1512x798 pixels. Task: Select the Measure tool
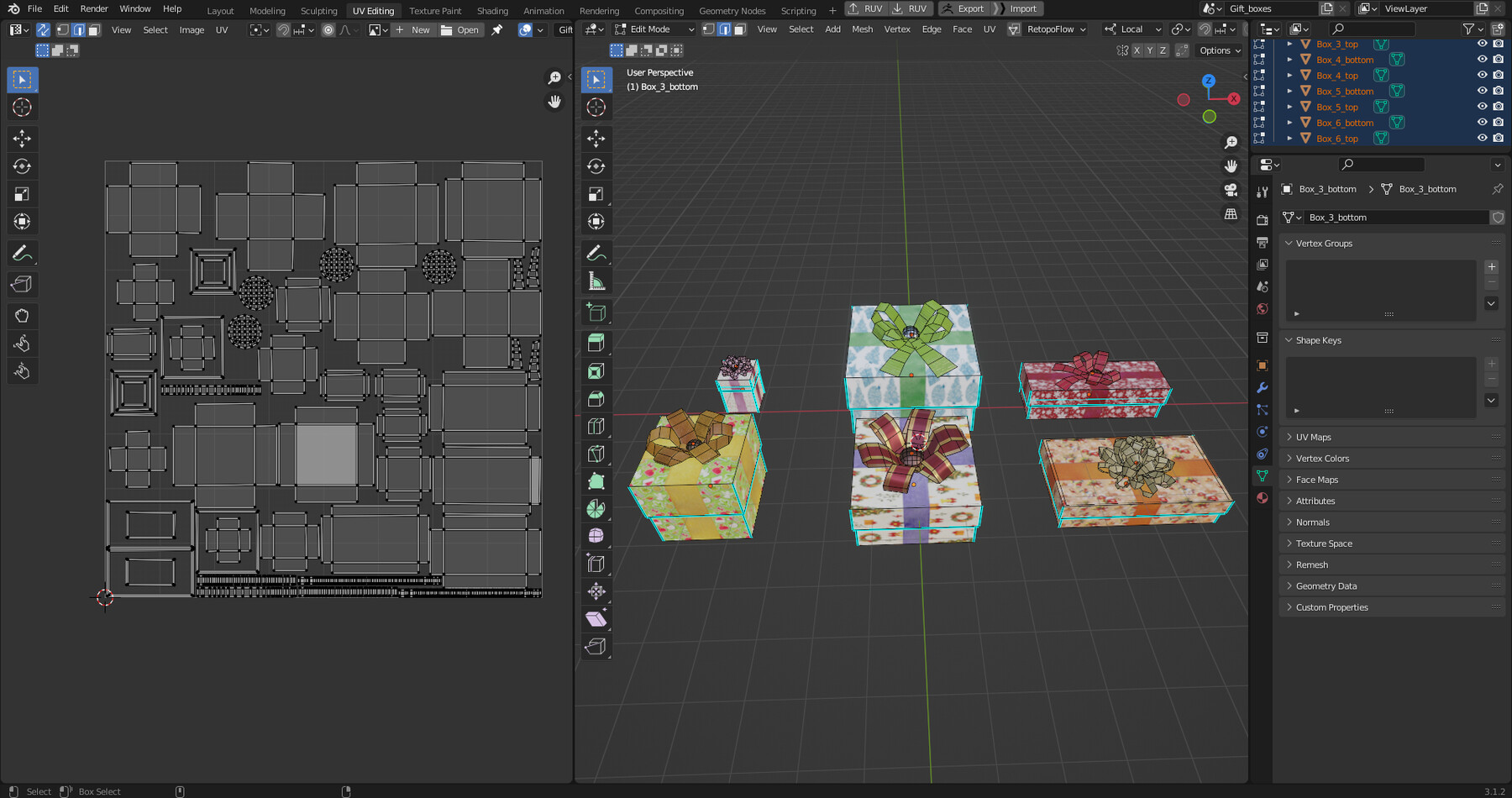point(596,280)
